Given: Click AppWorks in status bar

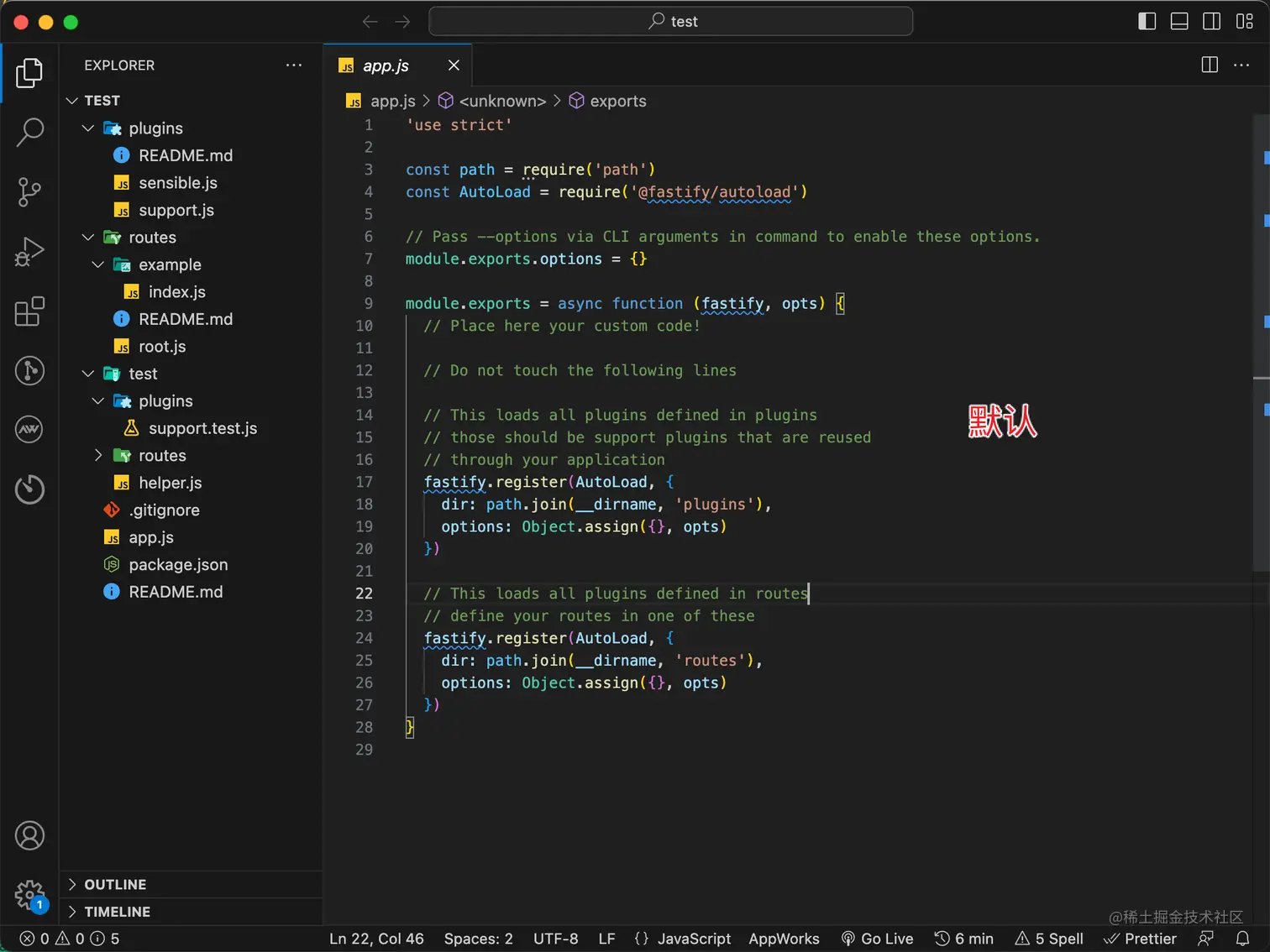Looking at the screenshot, I should click(784, 939).
